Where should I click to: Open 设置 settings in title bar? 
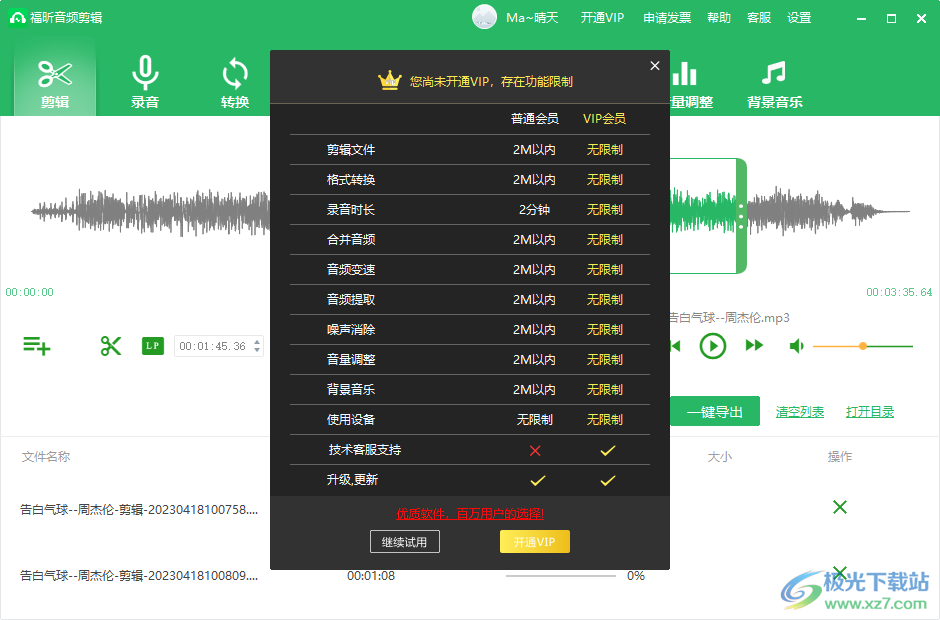tap(799, 18)
